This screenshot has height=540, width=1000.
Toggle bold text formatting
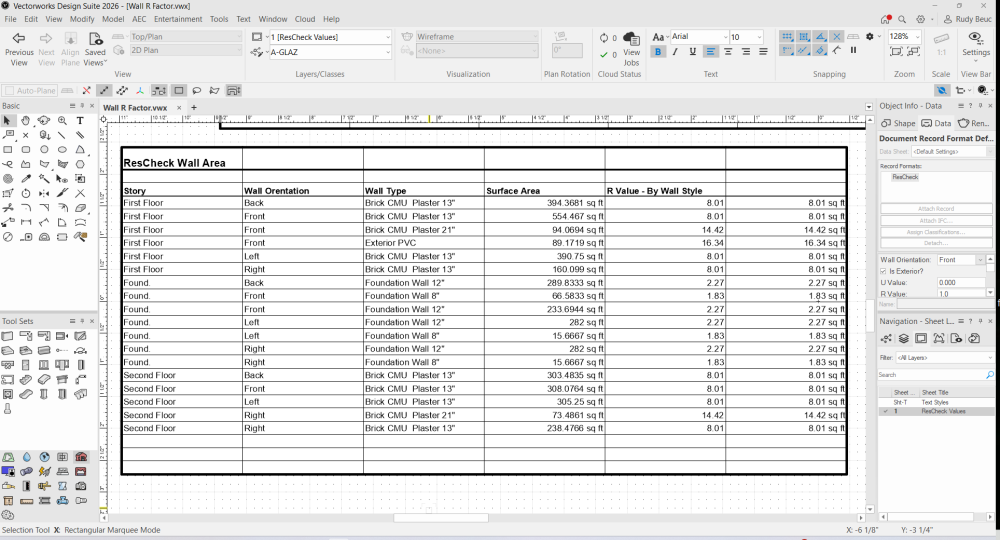[x=658, y=52]
